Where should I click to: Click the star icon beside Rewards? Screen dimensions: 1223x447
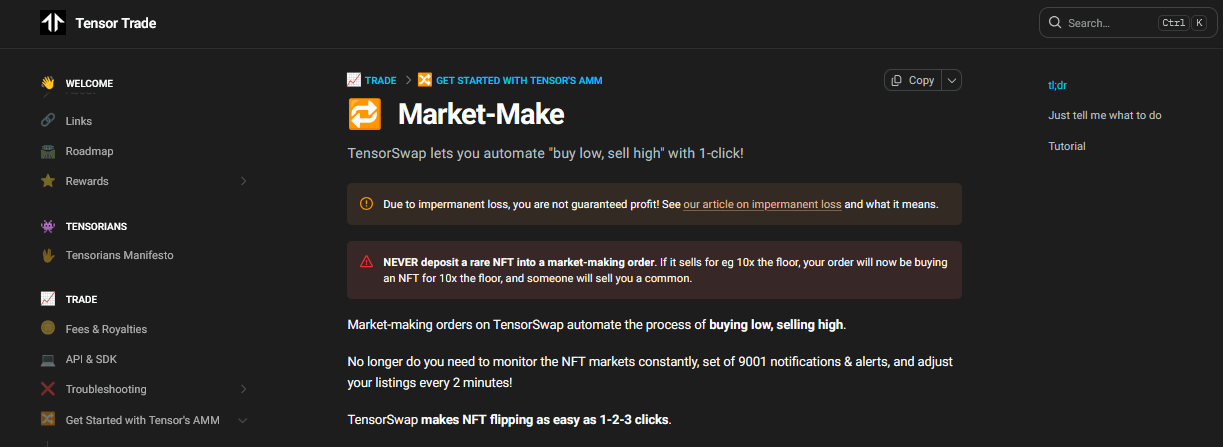[47, 181]
